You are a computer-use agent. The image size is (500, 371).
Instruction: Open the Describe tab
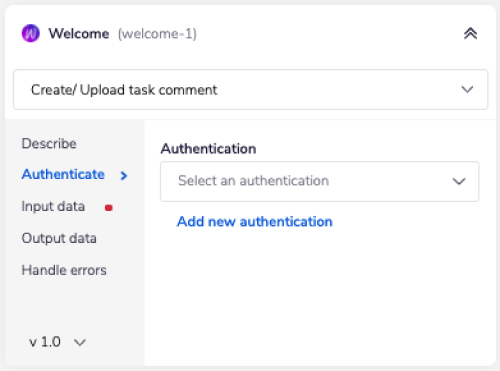[49, 143]
